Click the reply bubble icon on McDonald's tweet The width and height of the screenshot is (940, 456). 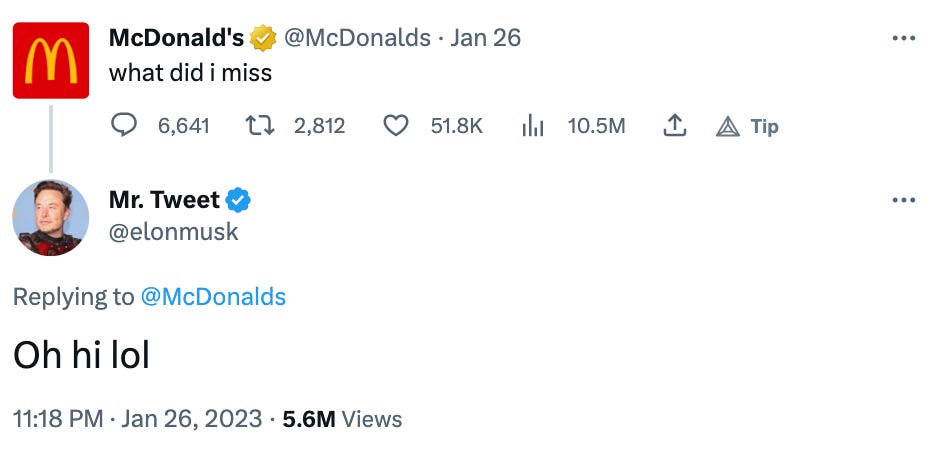pos(124,126)
